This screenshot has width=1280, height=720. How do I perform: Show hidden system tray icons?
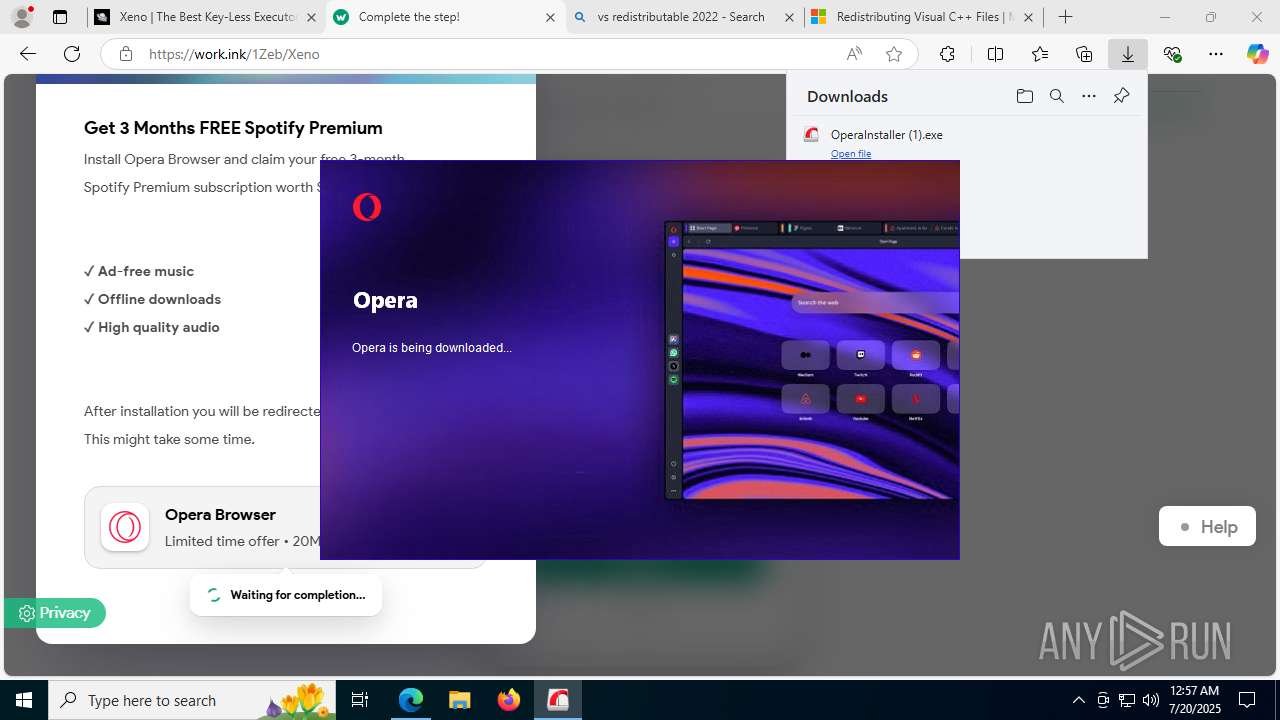click(x=1078, y=700)
